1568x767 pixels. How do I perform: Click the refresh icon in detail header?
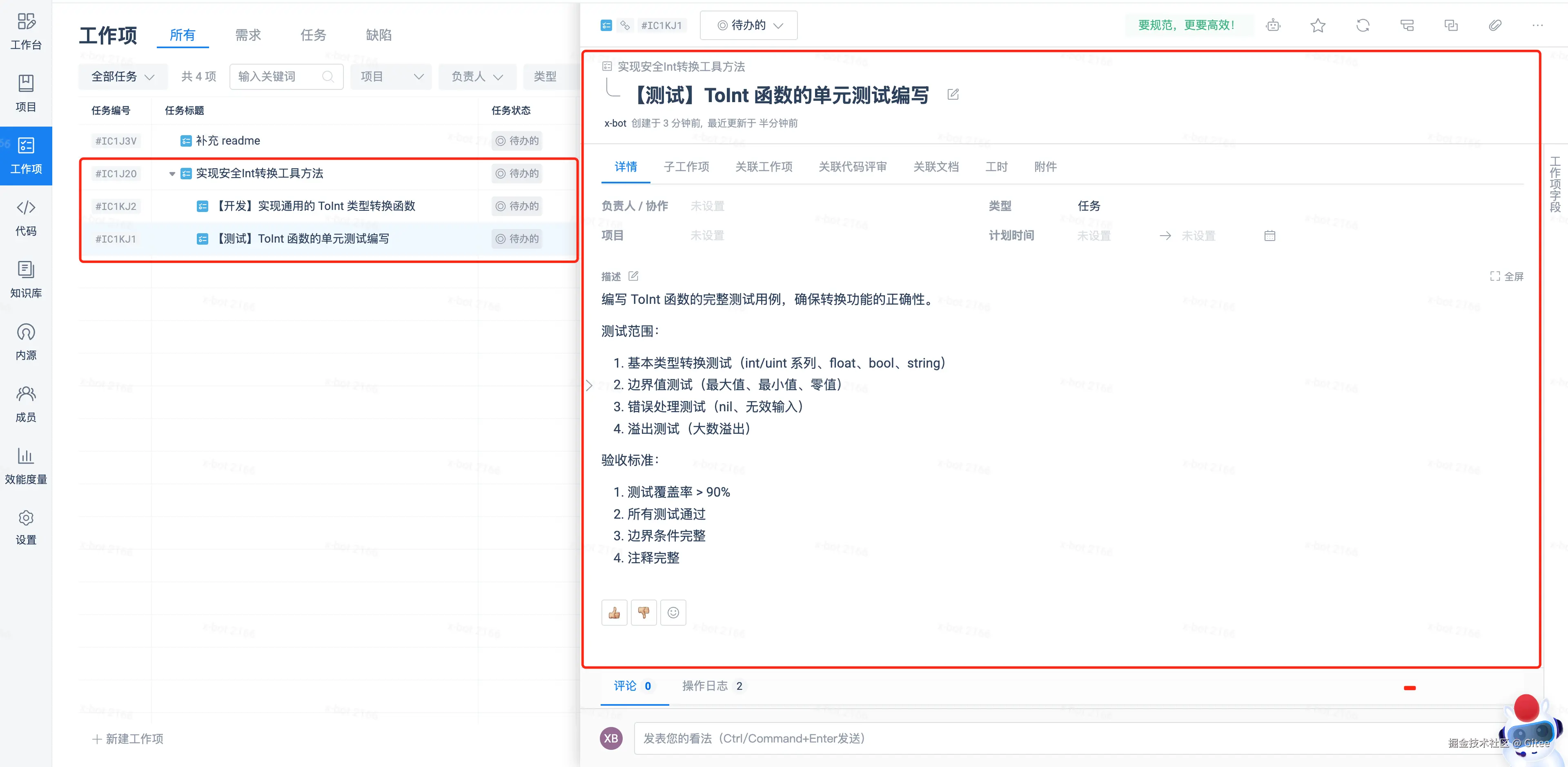[1363, 26]
